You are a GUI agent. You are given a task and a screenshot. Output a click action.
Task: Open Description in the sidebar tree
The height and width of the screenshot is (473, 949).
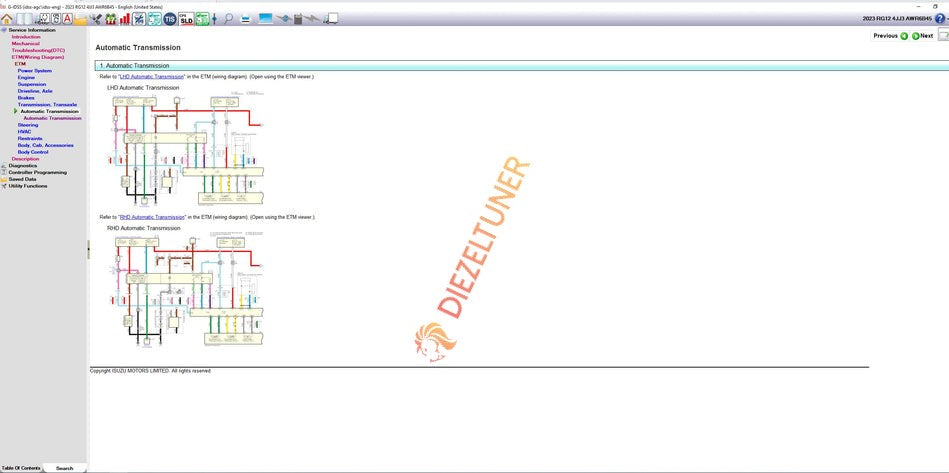25,158
